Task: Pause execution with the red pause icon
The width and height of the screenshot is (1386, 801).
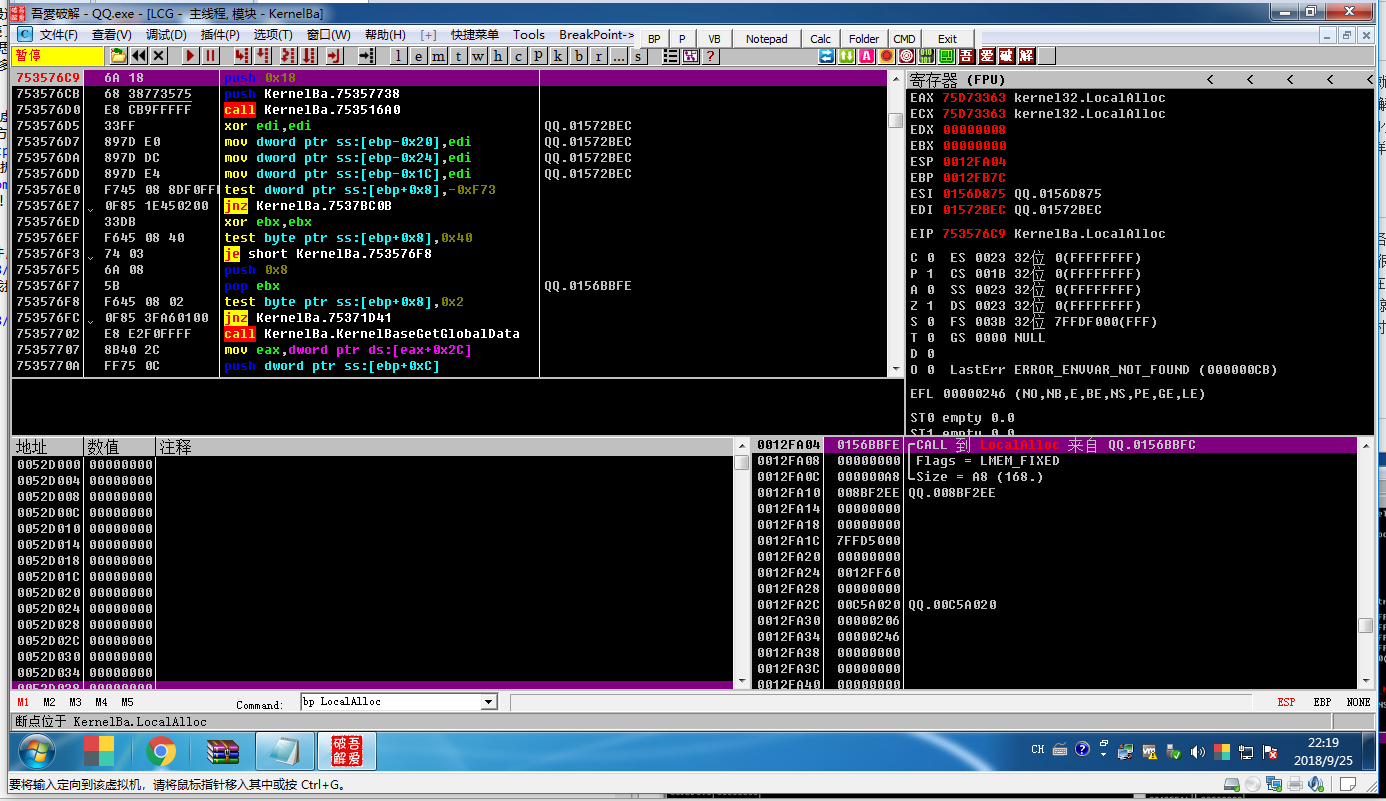Action: (x=210, y=56)
